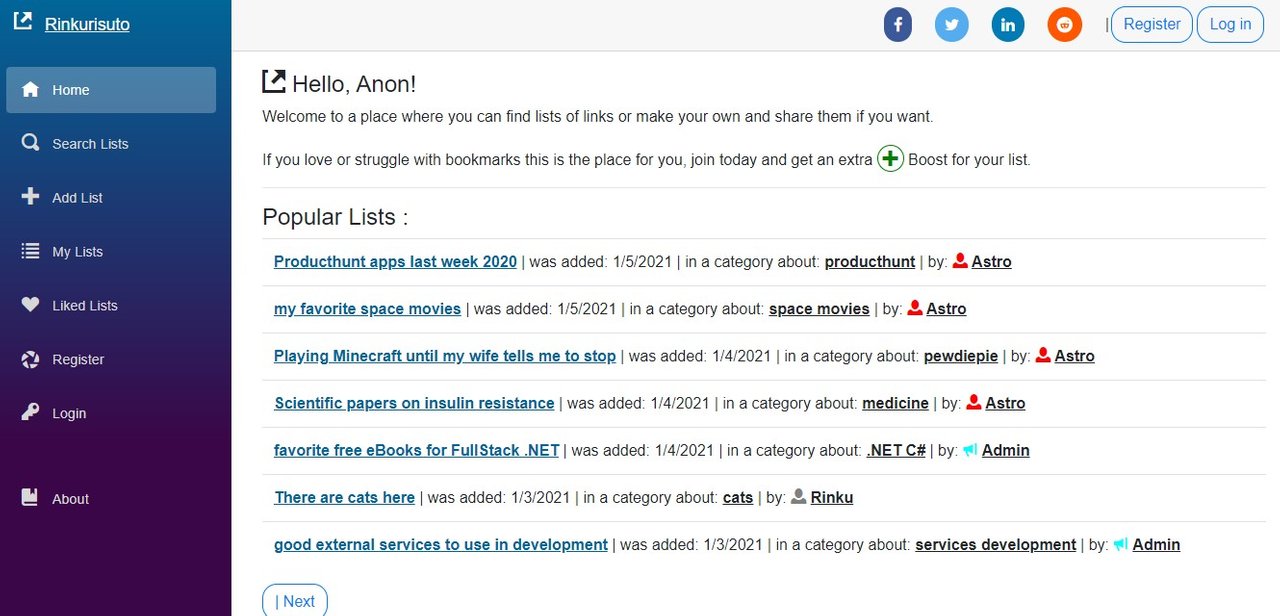Open Liked Lists from sidebar
This screenshot has height=616, width=1280.
click(x=111, y=306)
